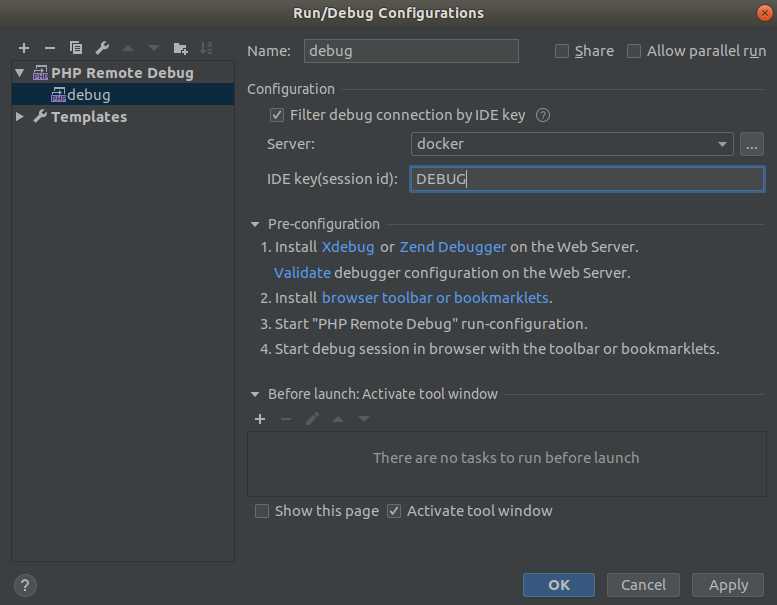
Task: Move configuration up in the list
Action: pyautogui.click(x=128, y=48)
